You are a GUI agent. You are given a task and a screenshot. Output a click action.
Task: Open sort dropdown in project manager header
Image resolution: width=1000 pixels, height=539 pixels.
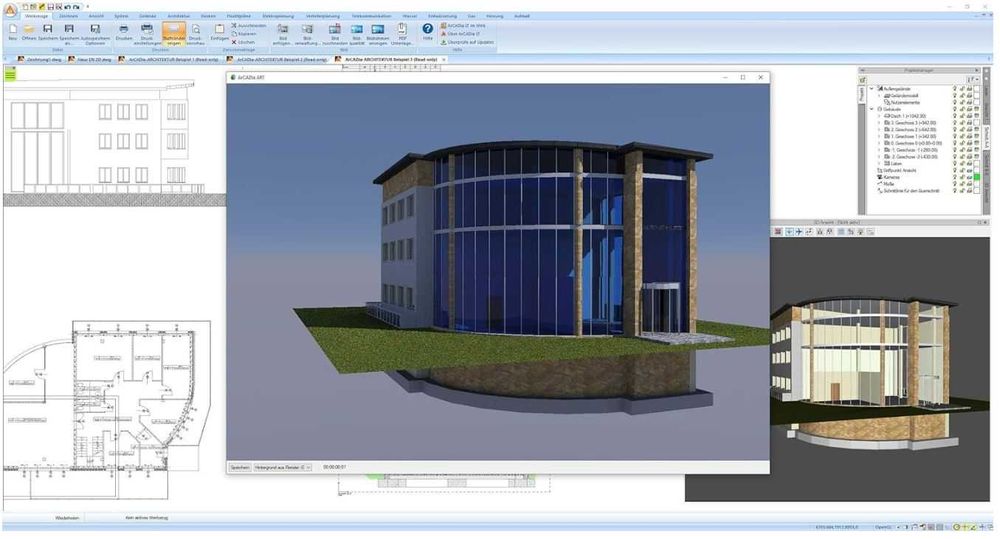(971, 80)
